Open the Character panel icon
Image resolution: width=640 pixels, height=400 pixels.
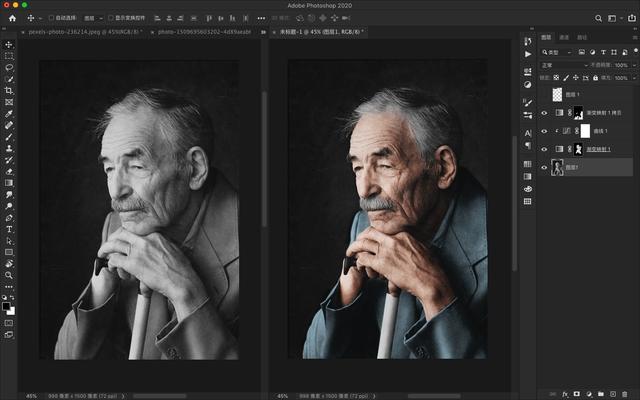click(528, 133)
